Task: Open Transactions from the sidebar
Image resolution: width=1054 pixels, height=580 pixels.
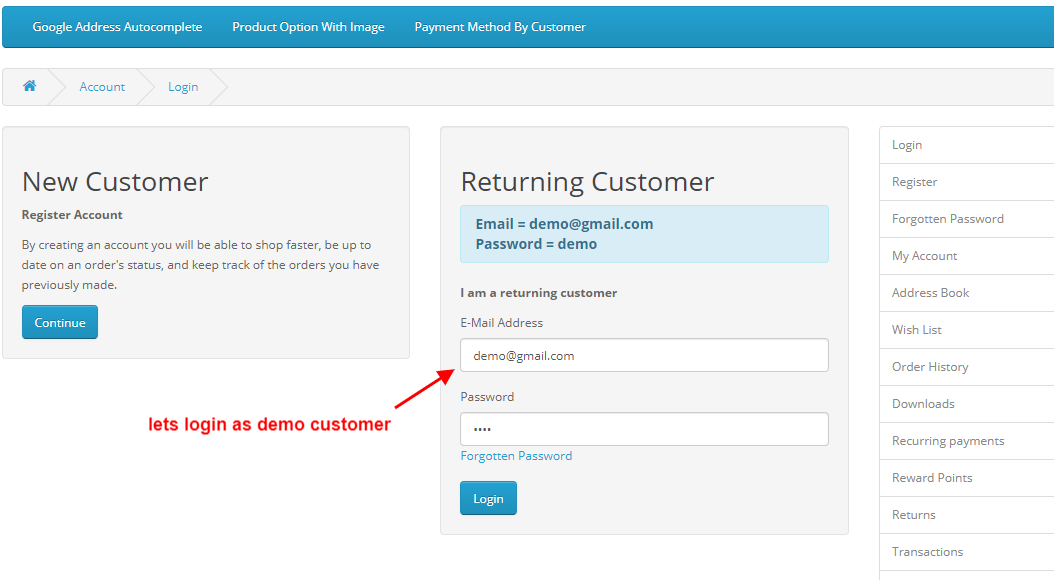Action: (x=927, y=551)
